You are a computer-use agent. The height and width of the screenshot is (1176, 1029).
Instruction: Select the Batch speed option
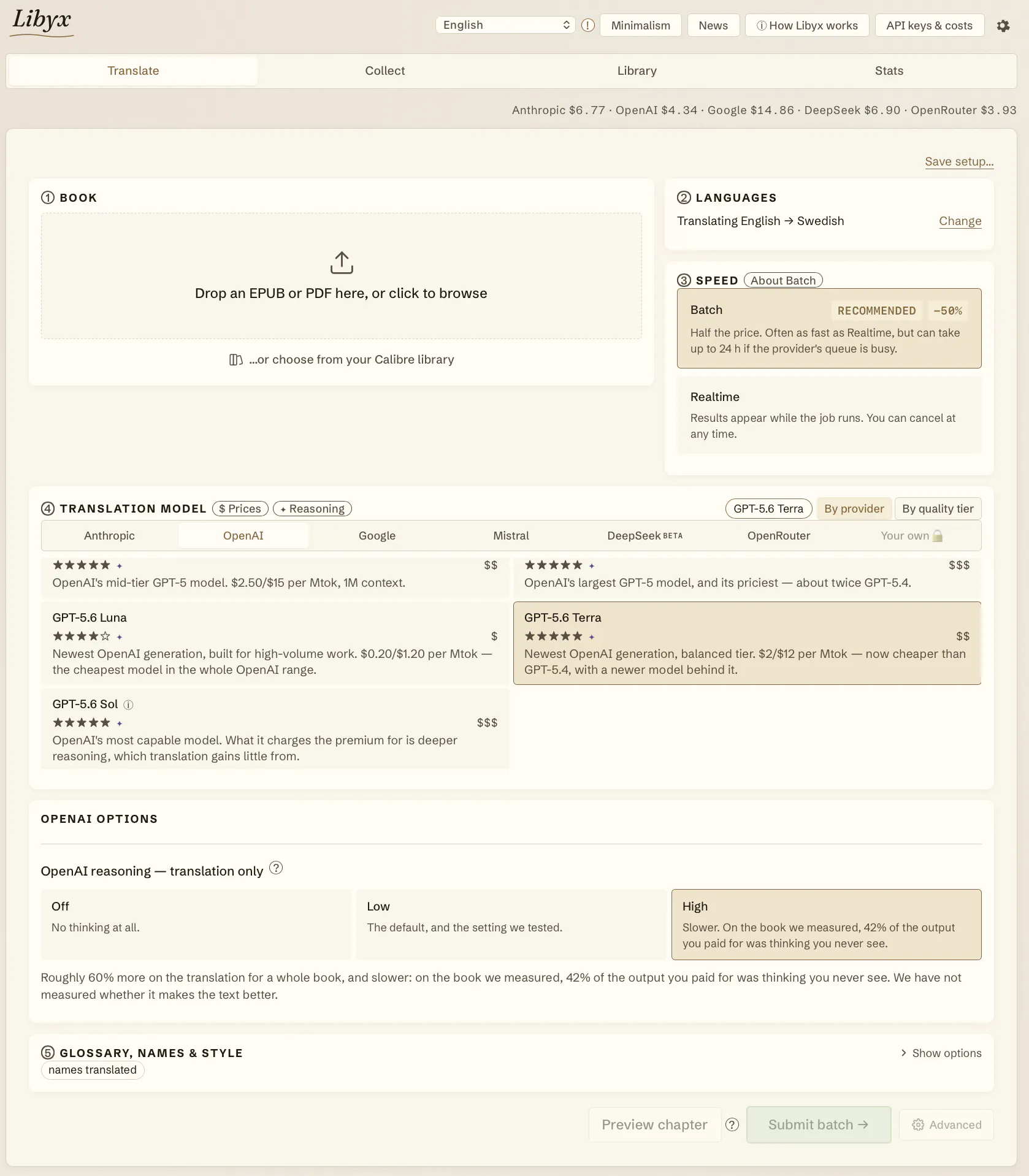829,328
